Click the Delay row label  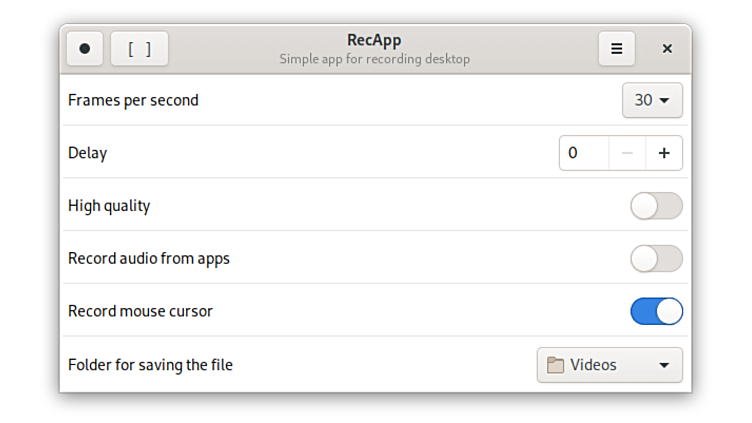(87, 153)
